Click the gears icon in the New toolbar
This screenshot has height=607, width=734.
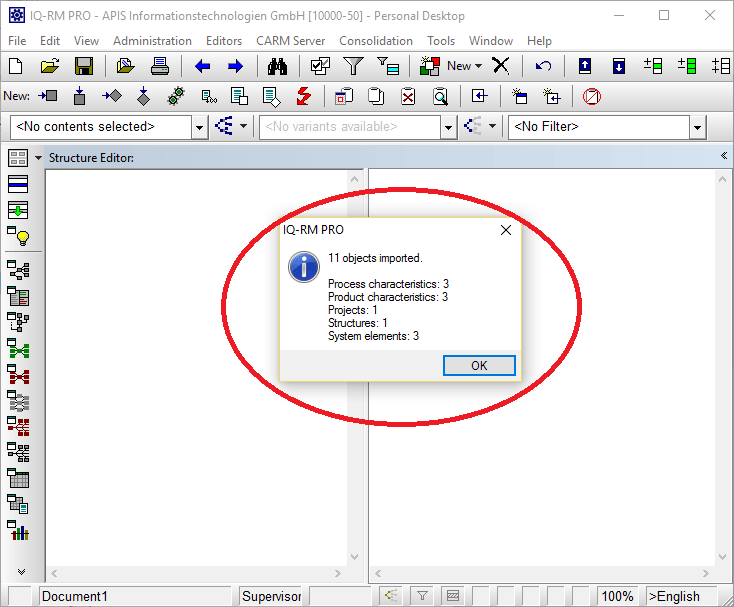pos(176,96)
